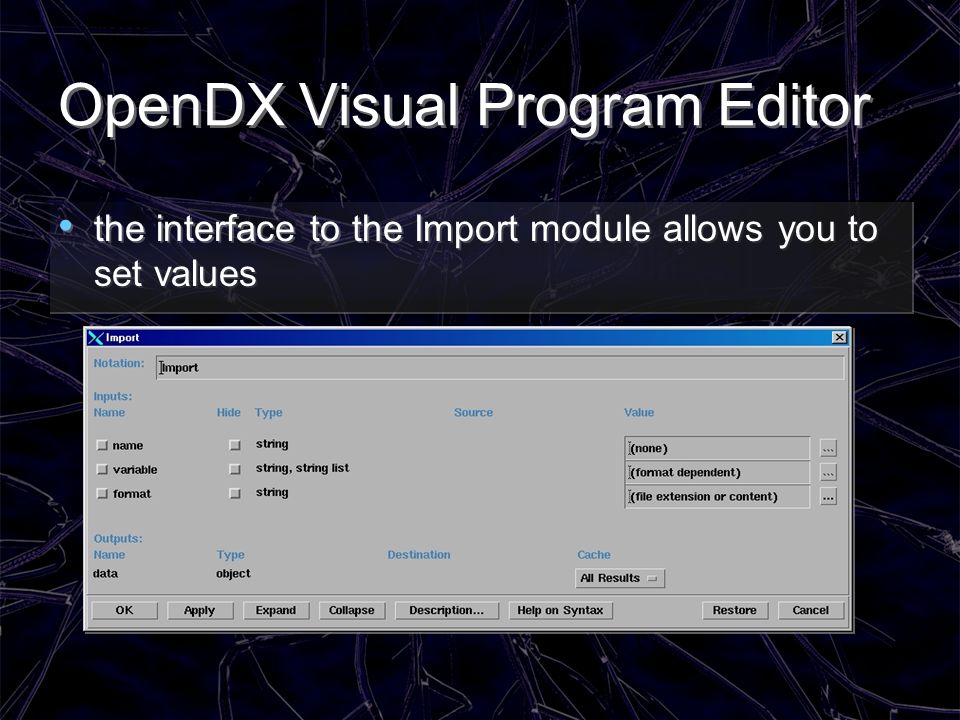Click the (none) value field
960x720 pixels.
pos(717,448)
